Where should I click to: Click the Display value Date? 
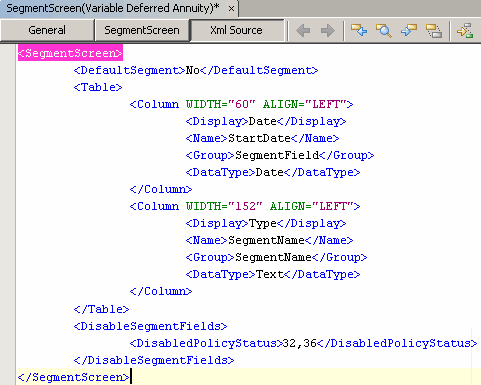[x=263, y=121]
